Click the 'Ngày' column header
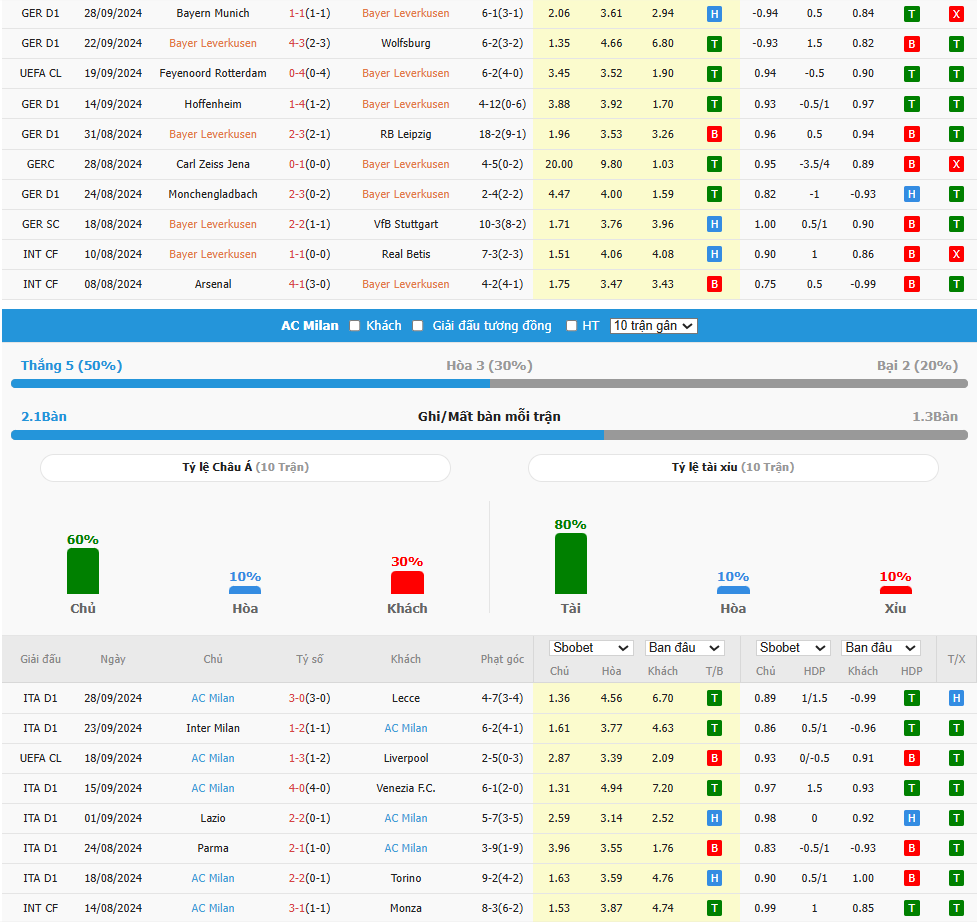The image size is (977, 922). point(113,659)
